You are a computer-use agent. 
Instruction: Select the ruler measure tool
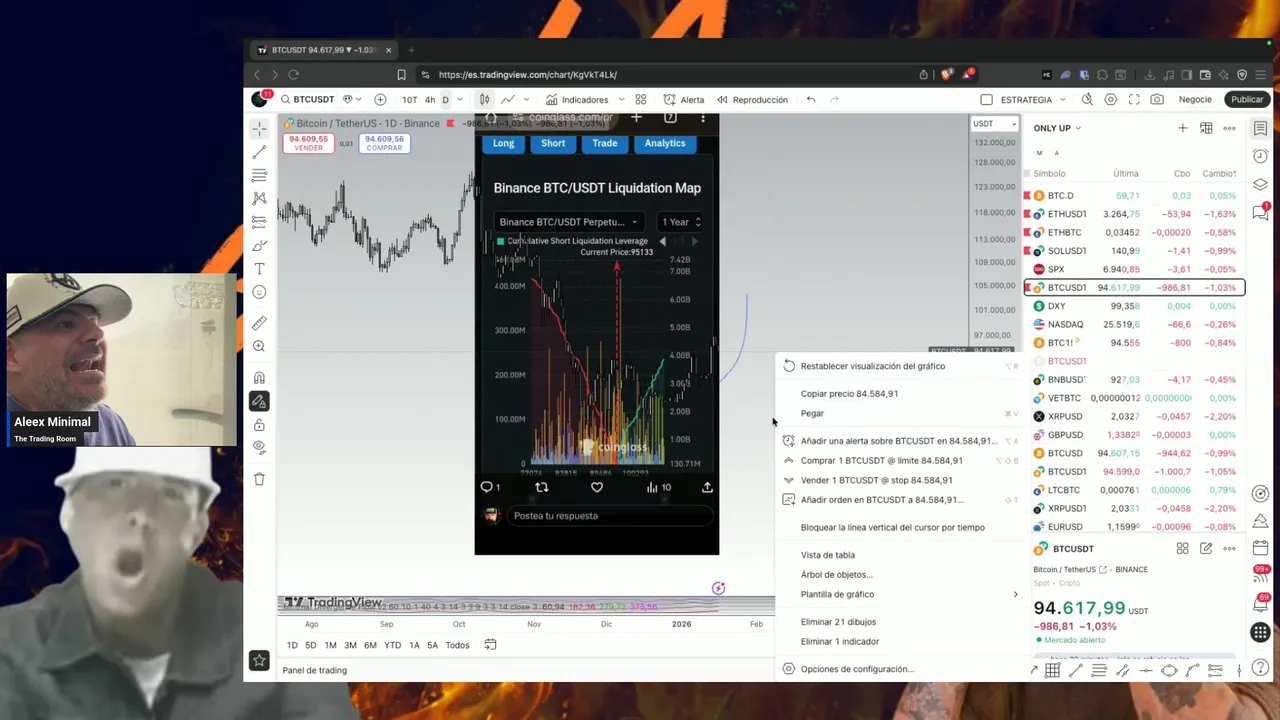click(259, 323)
